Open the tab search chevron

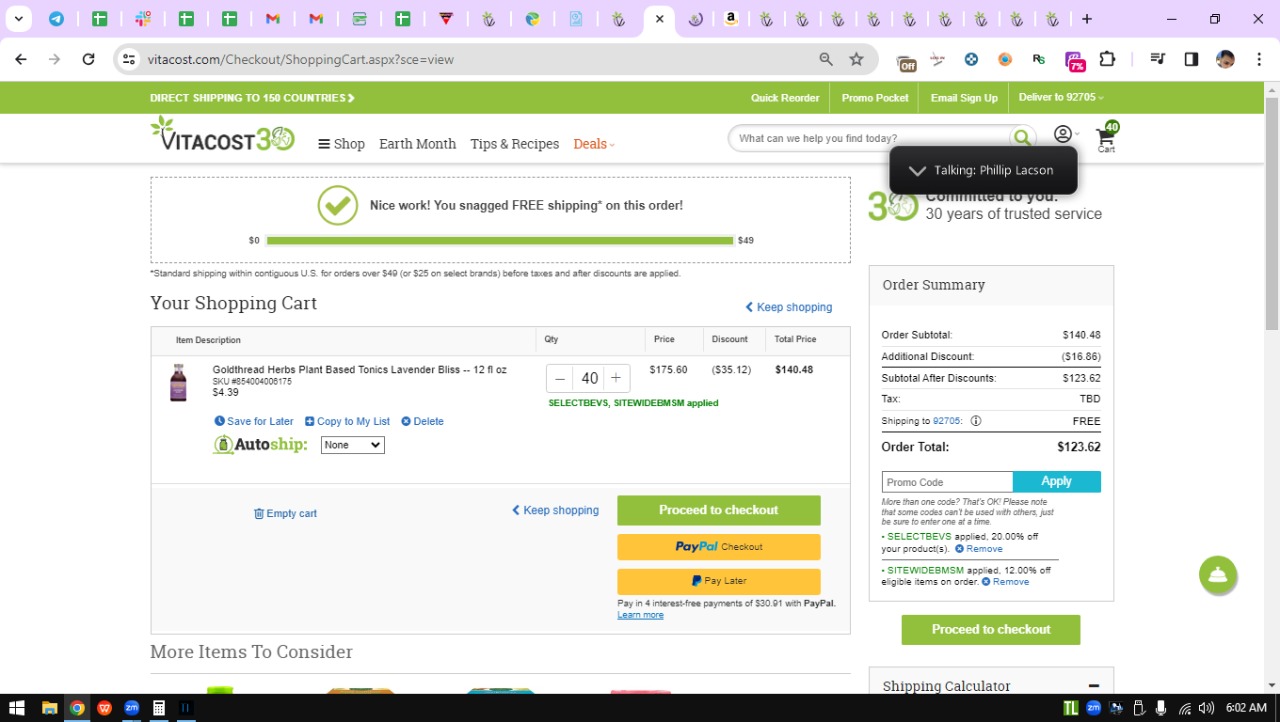(18, 19)
